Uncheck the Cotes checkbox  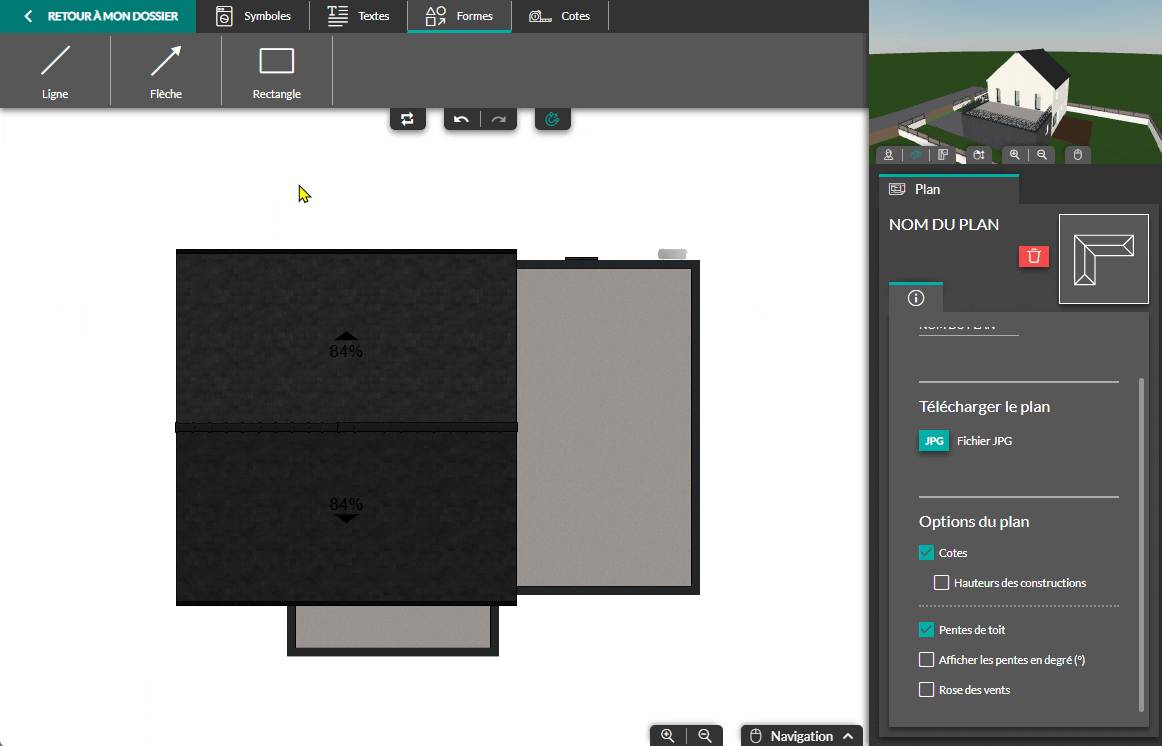coord(926,553)
